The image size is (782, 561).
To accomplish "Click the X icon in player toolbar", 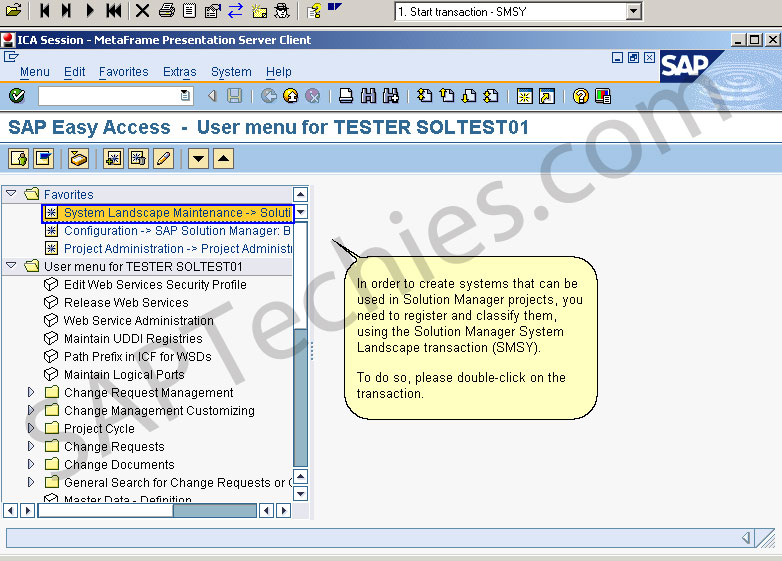I will pos(143,10).
